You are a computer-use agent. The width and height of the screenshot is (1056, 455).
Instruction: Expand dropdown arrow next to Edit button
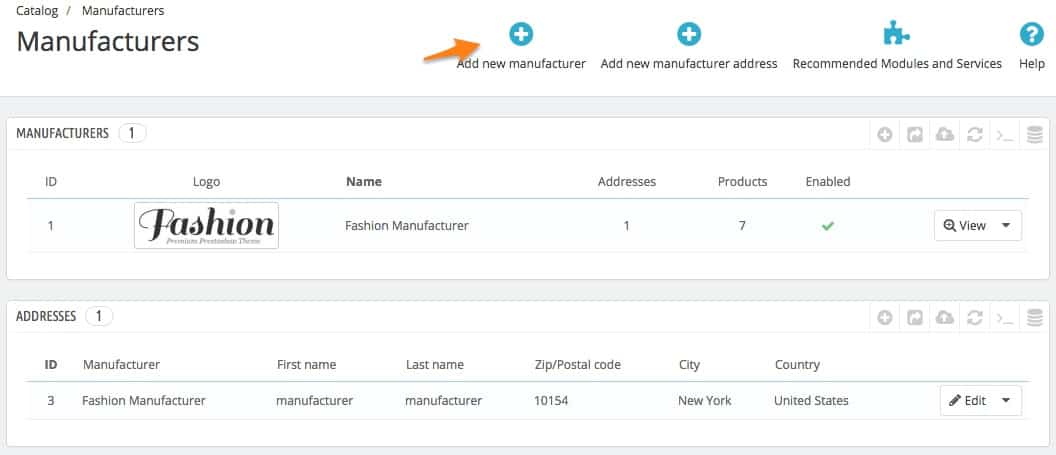1006,400
